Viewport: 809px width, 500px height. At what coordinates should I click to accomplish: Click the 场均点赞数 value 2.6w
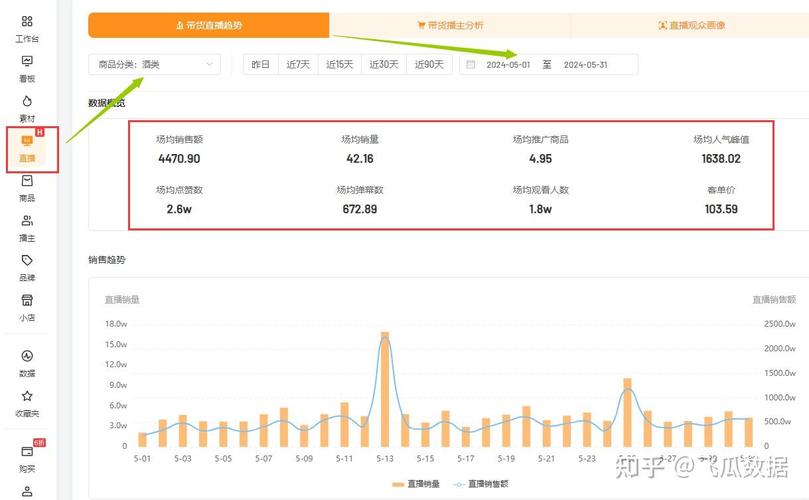[x=179, y=209]
